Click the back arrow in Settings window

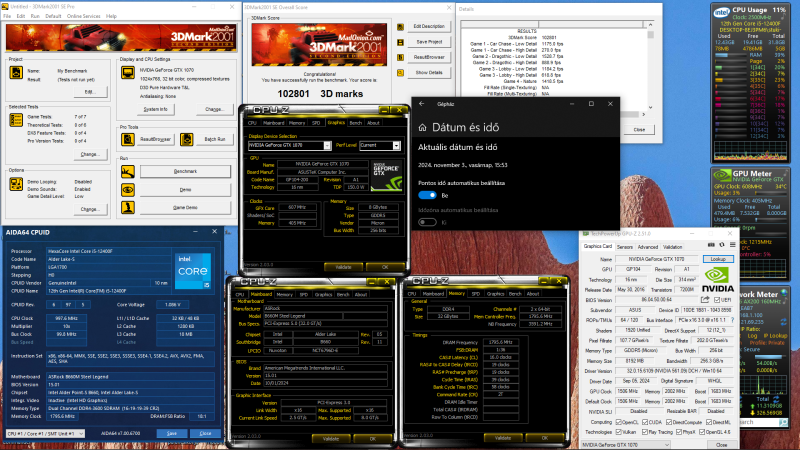coord(421,104)
